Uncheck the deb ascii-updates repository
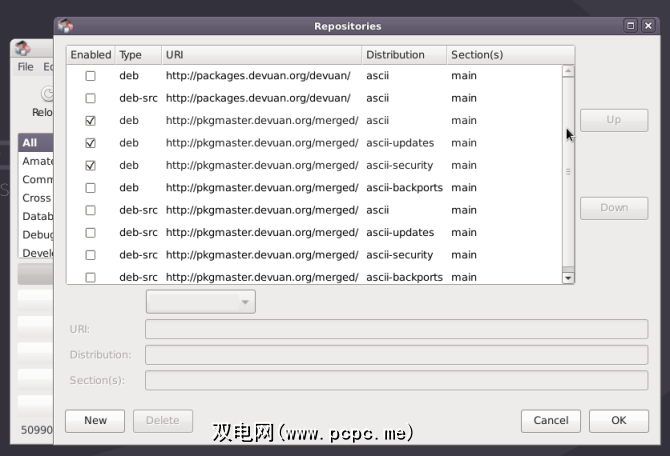Image resolution: width=670 pixels, height=456 pixels. point(90,143)
